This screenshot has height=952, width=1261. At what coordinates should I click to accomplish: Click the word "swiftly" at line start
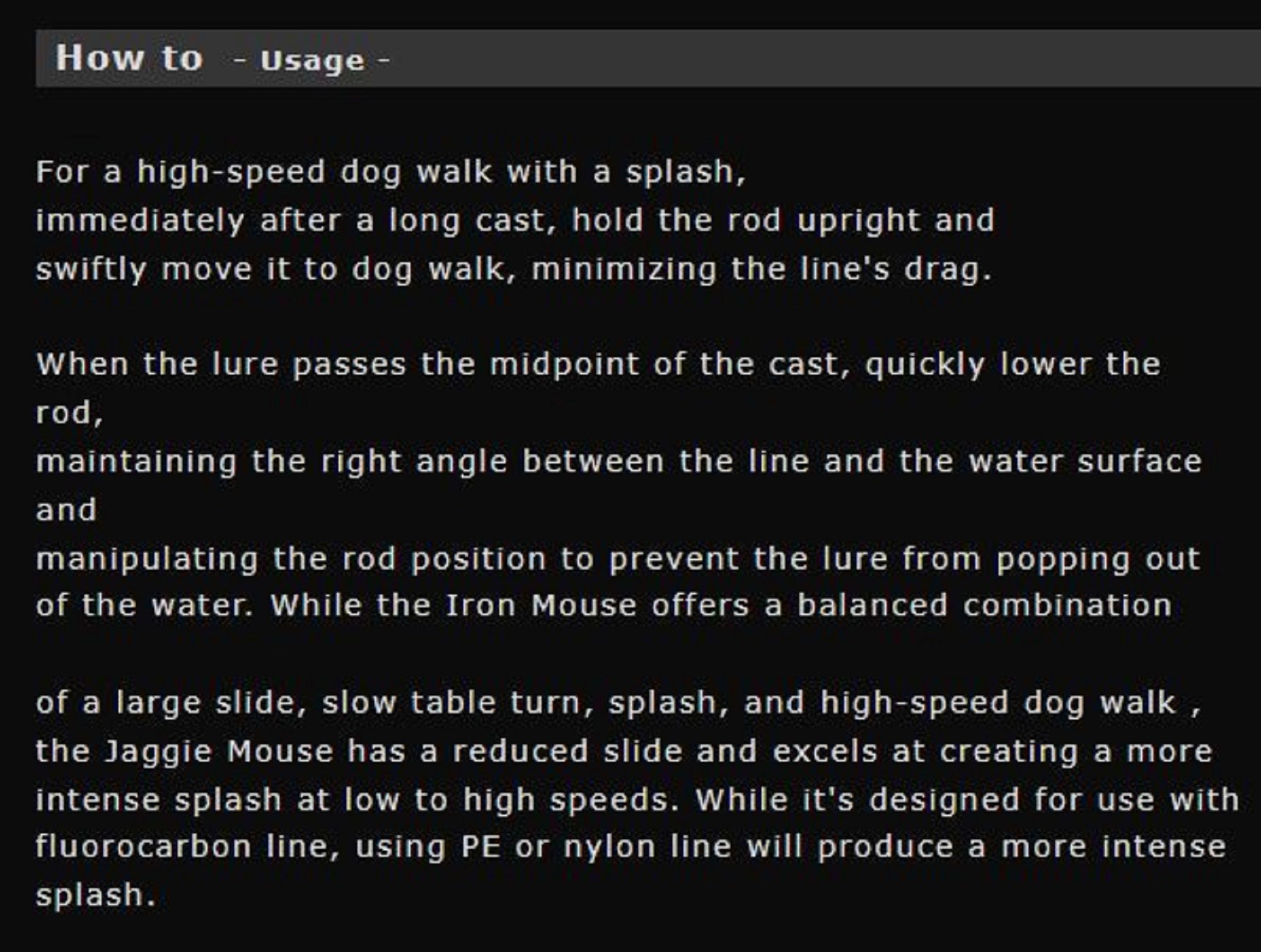(91, 269)
